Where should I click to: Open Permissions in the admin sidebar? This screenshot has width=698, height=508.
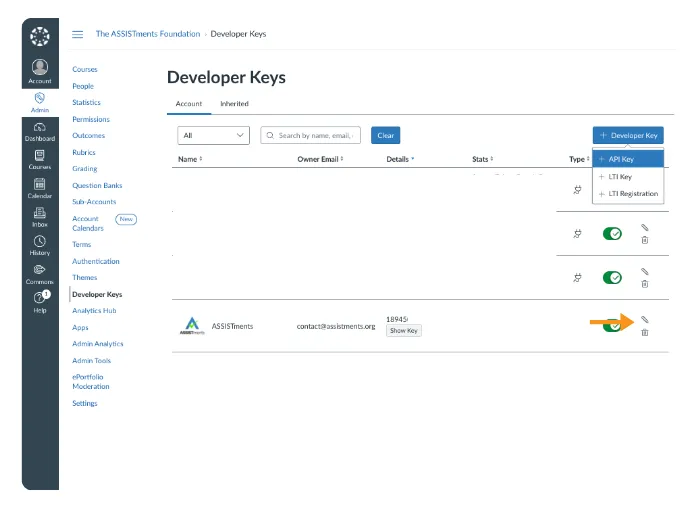(91, 119)
